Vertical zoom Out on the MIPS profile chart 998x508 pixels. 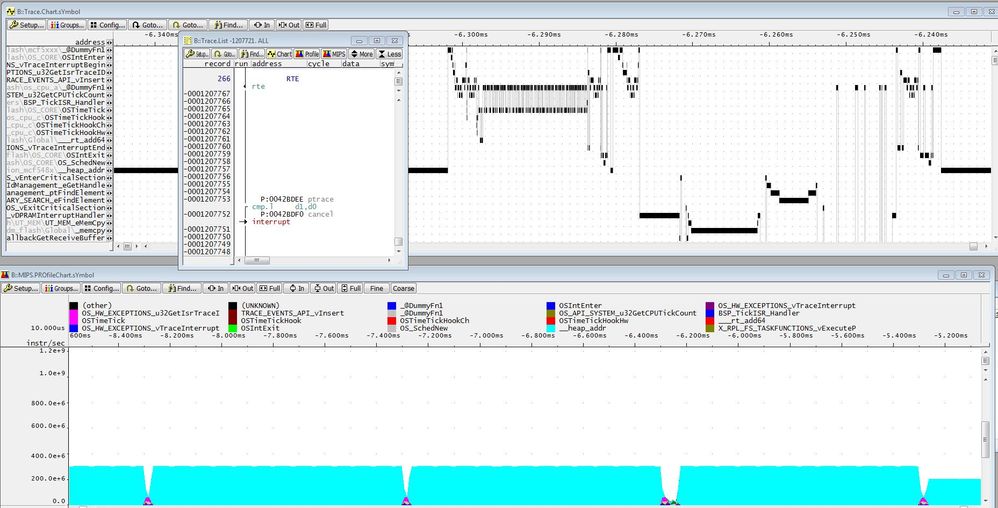323,288
